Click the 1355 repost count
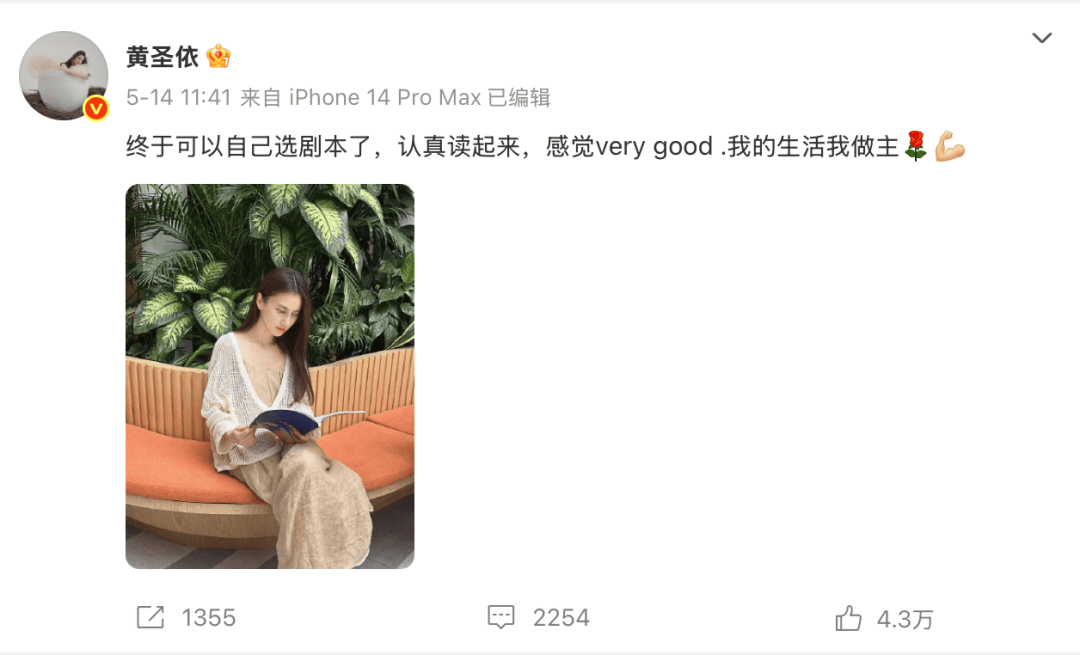The width and height of the screenshot is (1080, 655). tap(209, 618)
